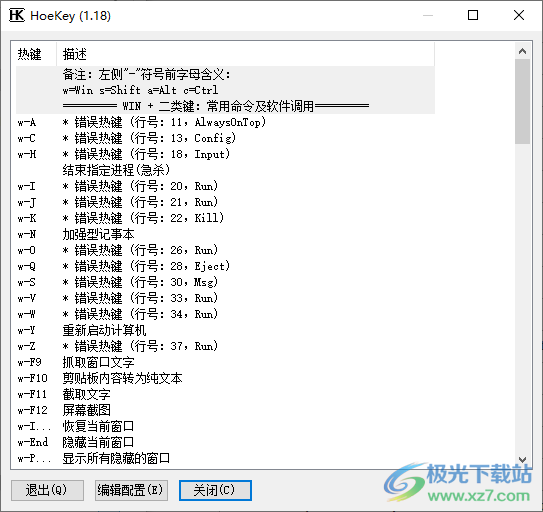Select the w-Z row with 行号 37
This screenshot has height=512, width=543.
click(225, 346)
